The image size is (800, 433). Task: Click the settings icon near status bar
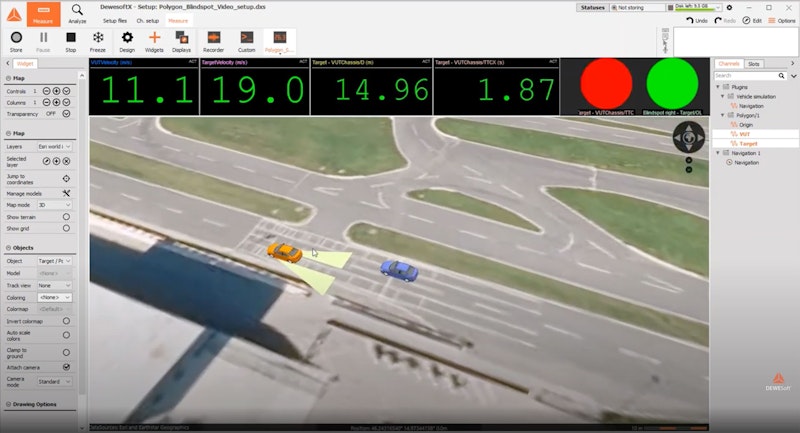click(x=730, y=8)
